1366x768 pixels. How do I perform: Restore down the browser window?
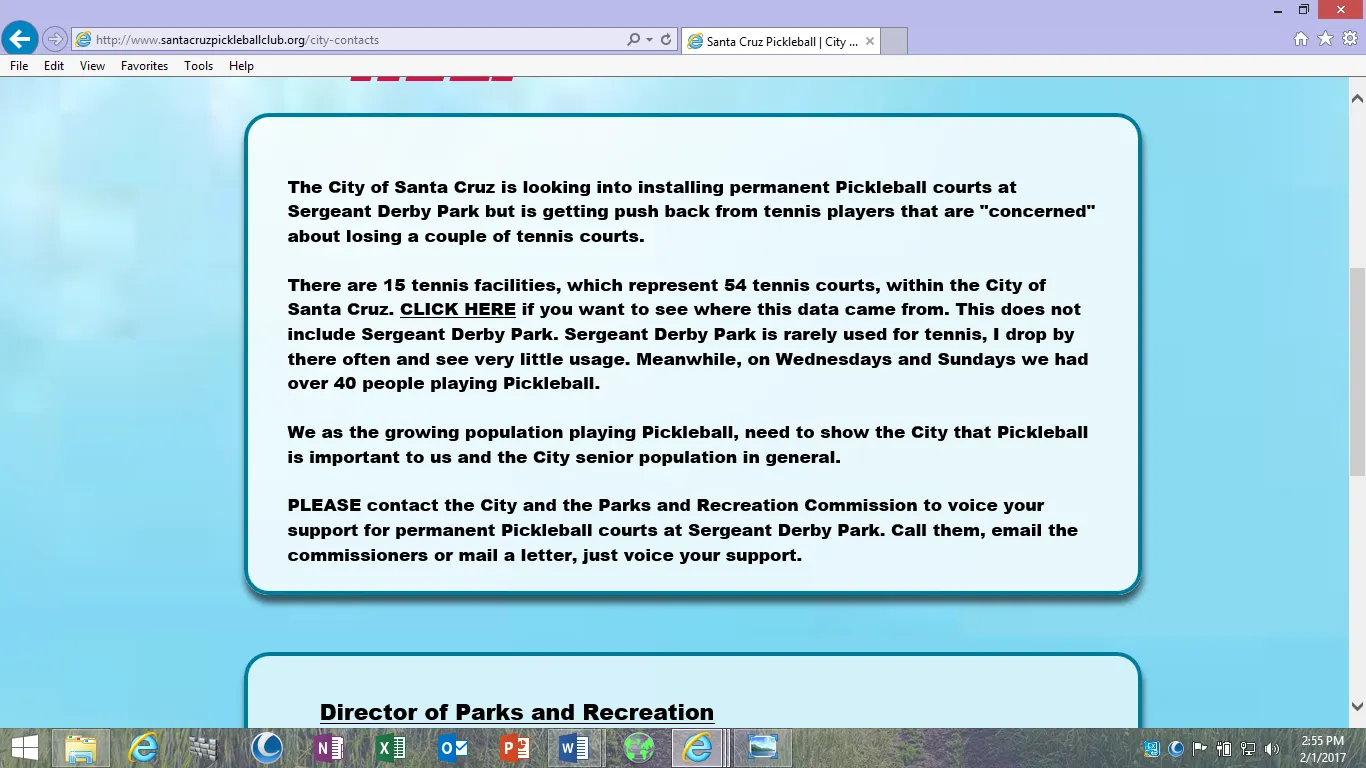click(x=1303, y=9)
